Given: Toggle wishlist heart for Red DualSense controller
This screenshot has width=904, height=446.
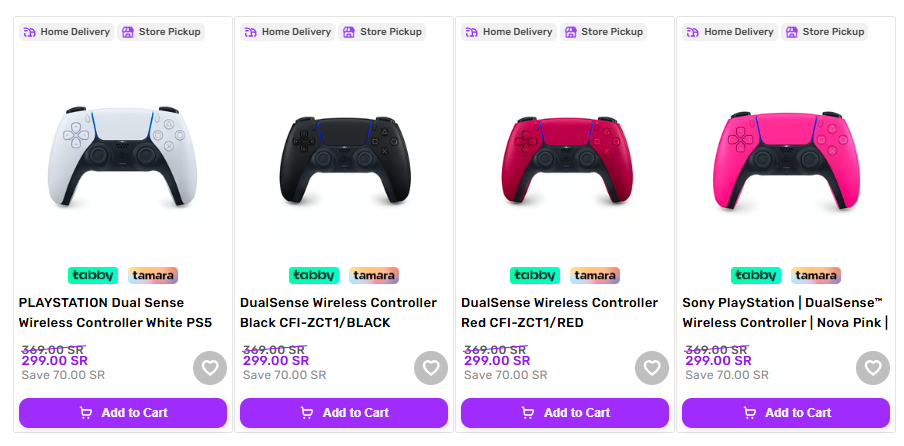Looking at the screenshot, I should tap(652, 368).
